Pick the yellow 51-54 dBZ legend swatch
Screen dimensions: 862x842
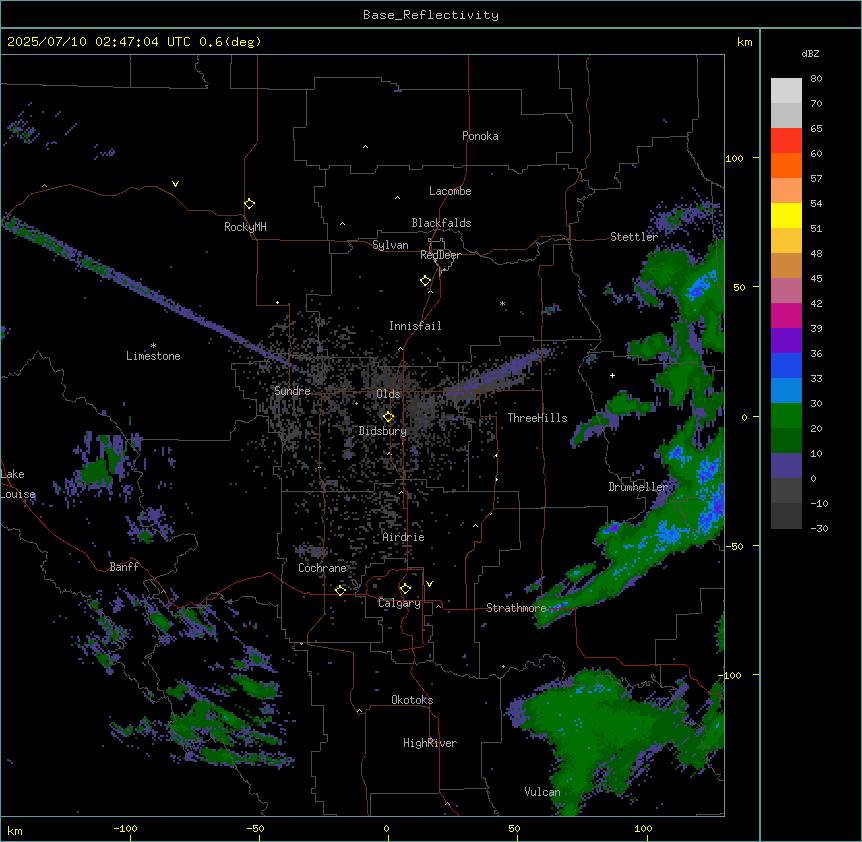coord(786,215)
